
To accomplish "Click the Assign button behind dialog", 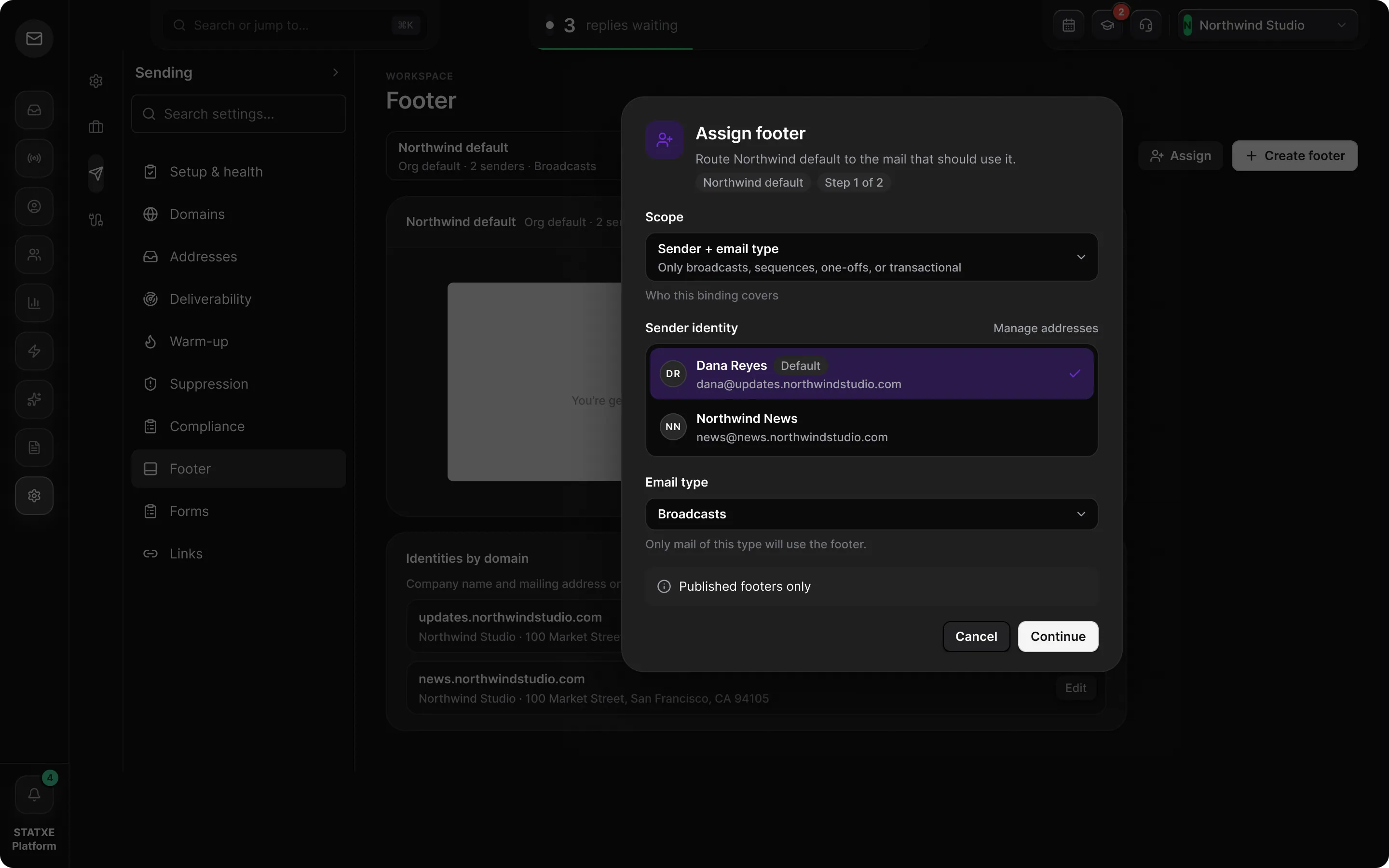I will coord(1181,156).
